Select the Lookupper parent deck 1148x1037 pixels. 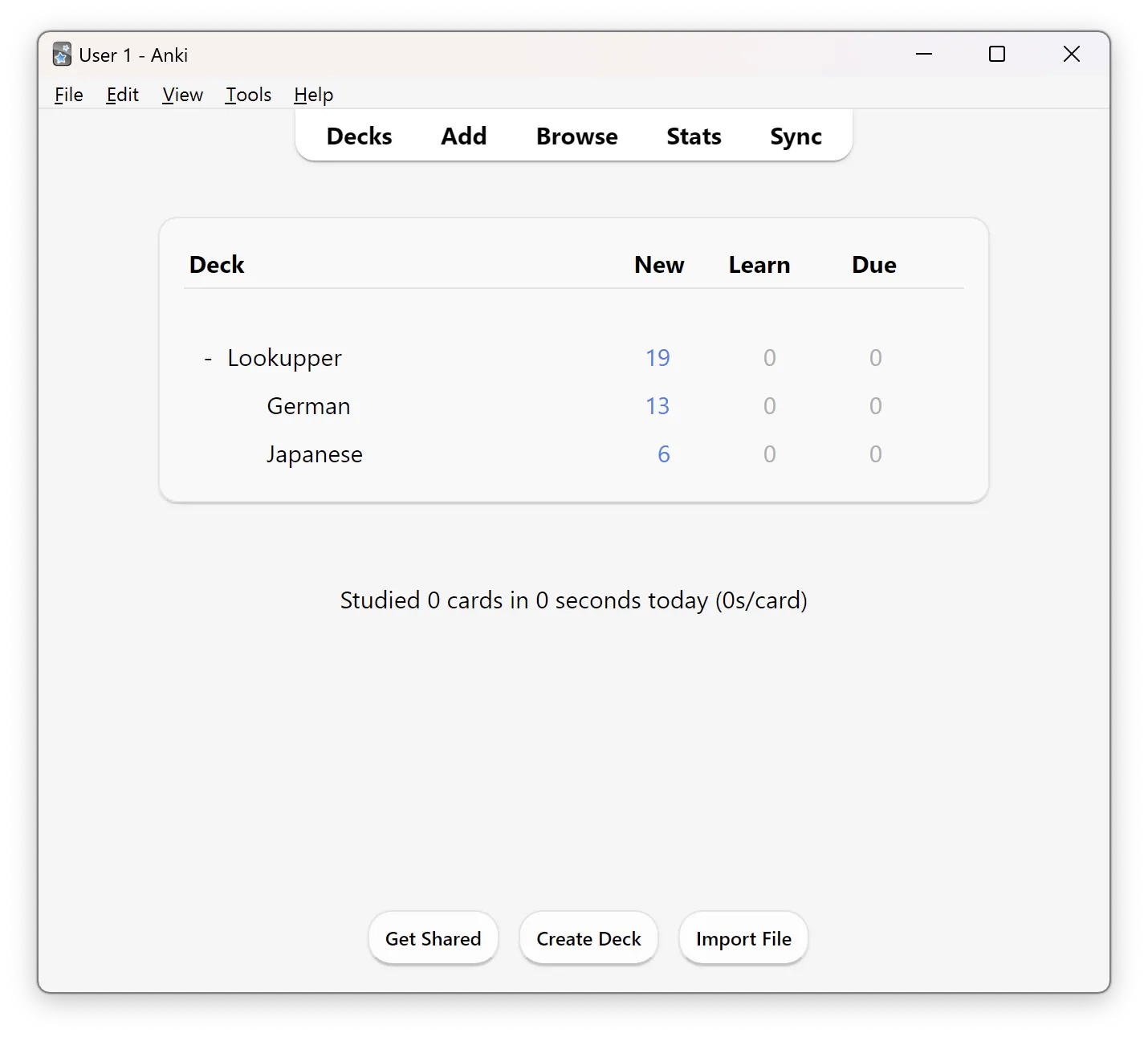tap(284, 358)
